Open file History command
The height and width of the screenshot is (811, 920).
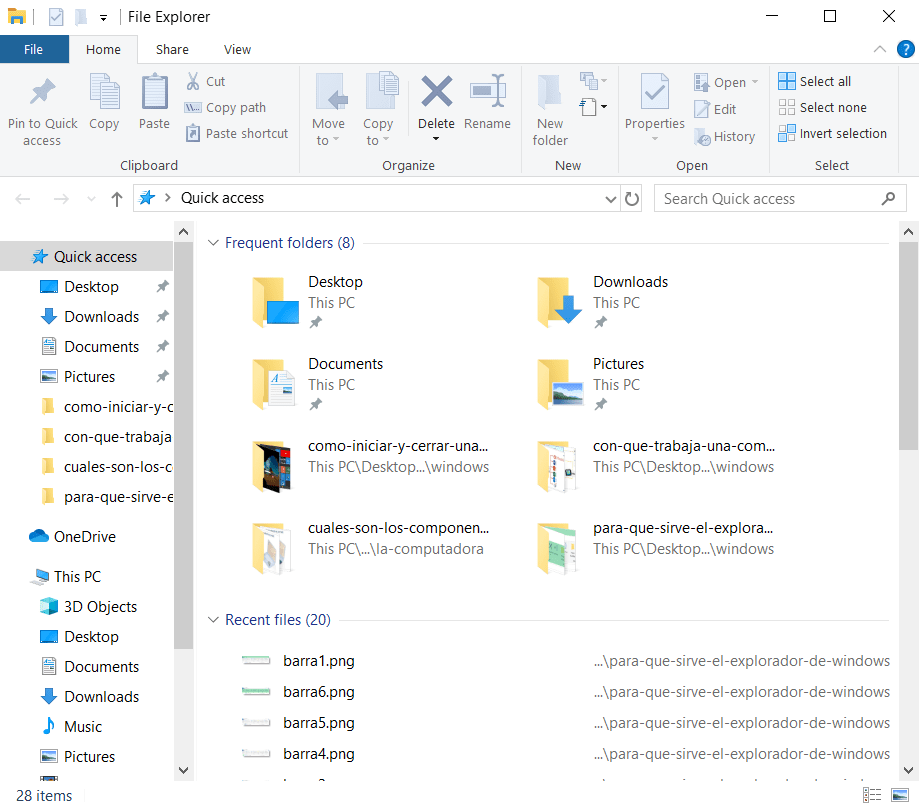[x=725, y=137]
